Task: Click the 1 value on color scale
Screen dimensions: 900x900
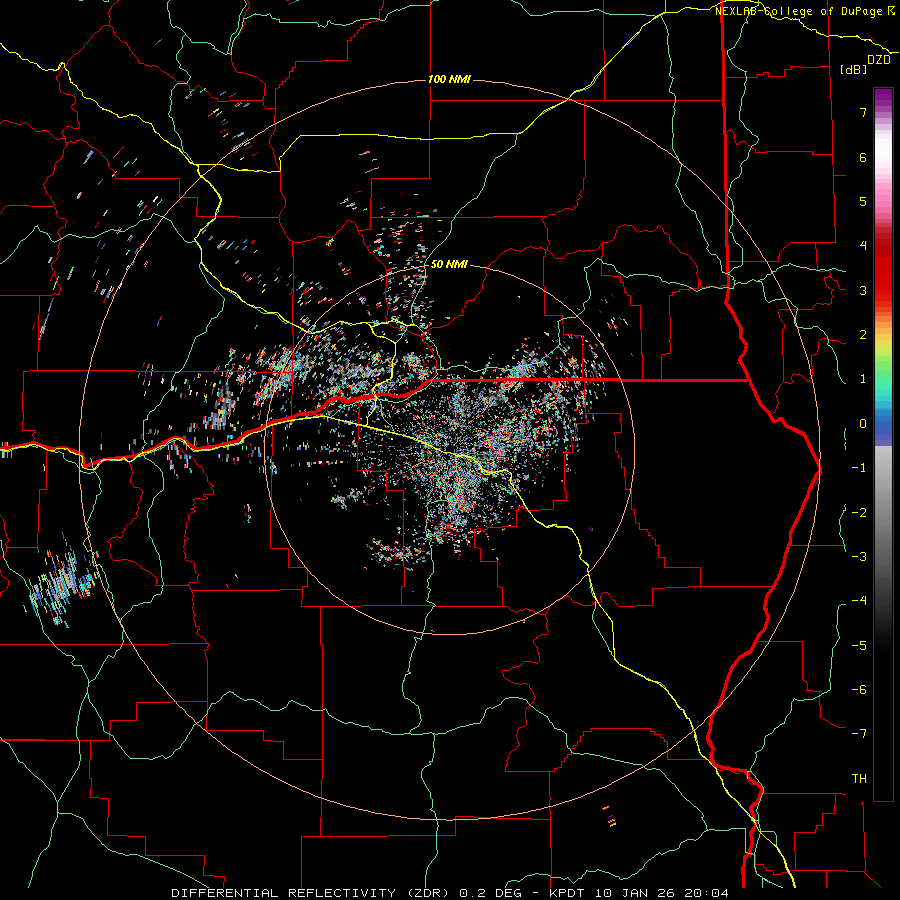Action: click(x=863, y=379)
